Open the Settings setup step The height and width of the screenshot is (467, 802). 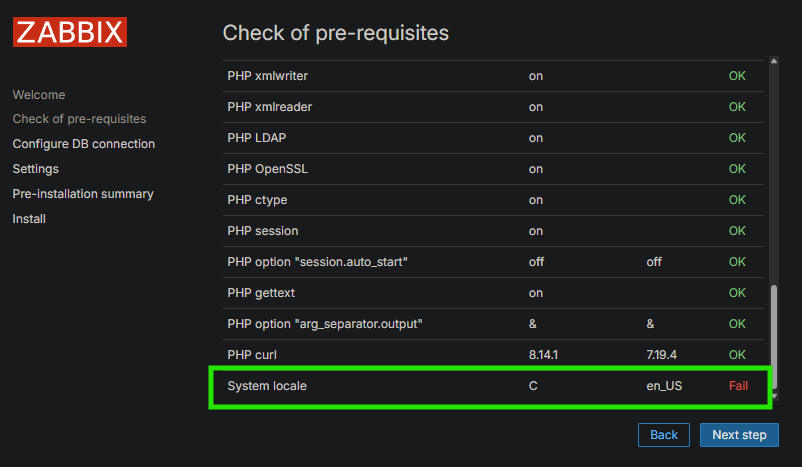click(36, 169)
